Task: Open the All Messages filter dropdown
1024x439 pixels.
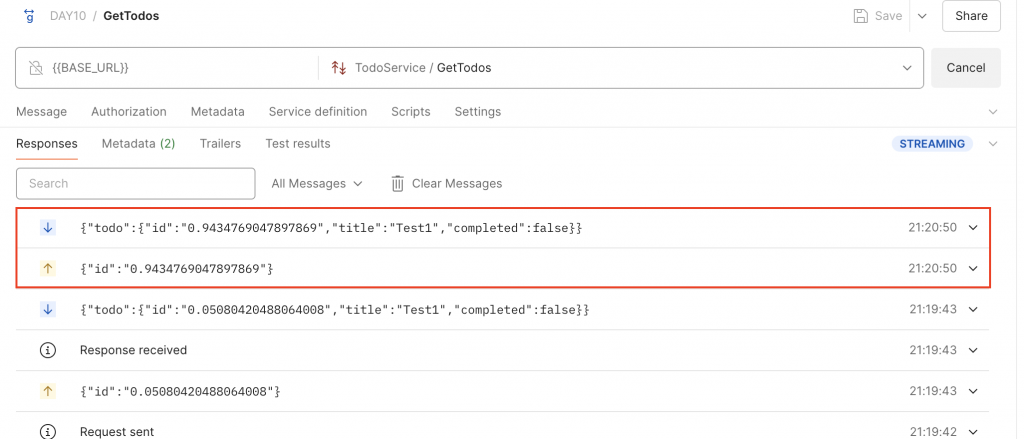Action: 317,184
